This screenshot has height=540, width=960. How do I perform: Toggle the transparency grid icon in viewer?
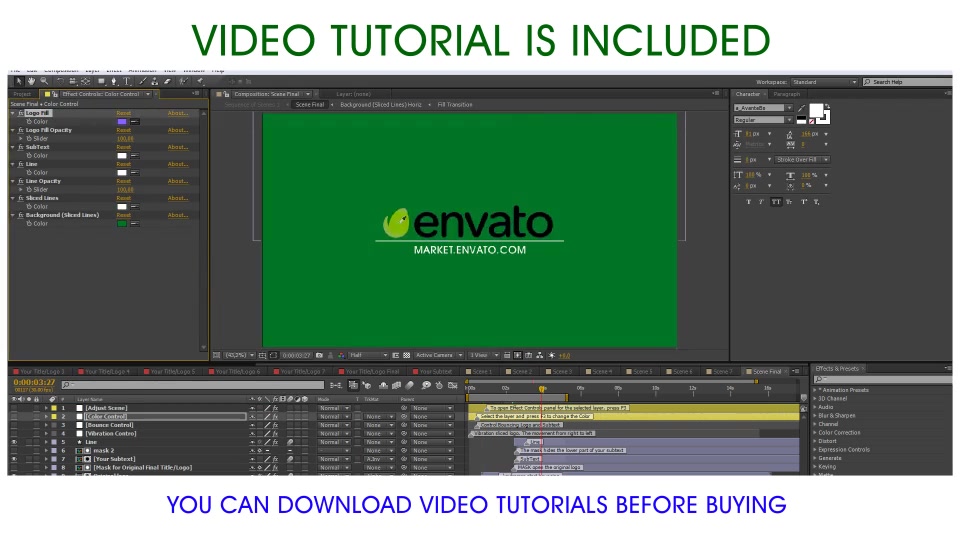click(406, 355)
